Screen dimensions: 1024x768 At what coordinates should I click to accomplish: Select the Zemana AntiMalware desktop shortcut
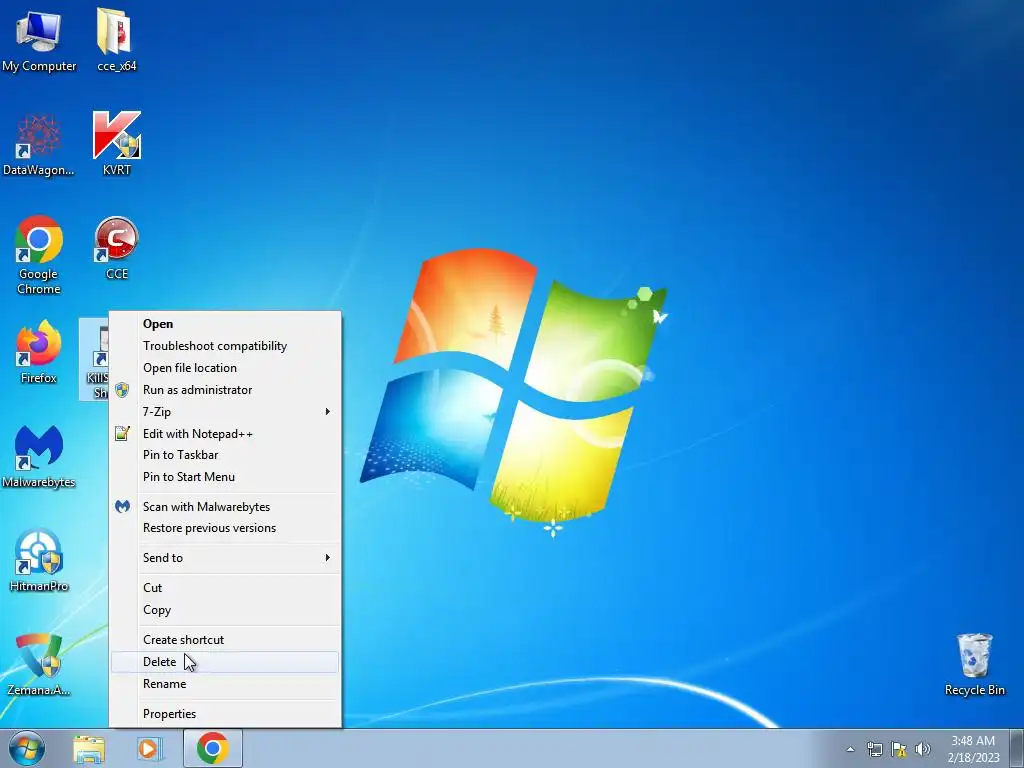[x=39, y=665]
